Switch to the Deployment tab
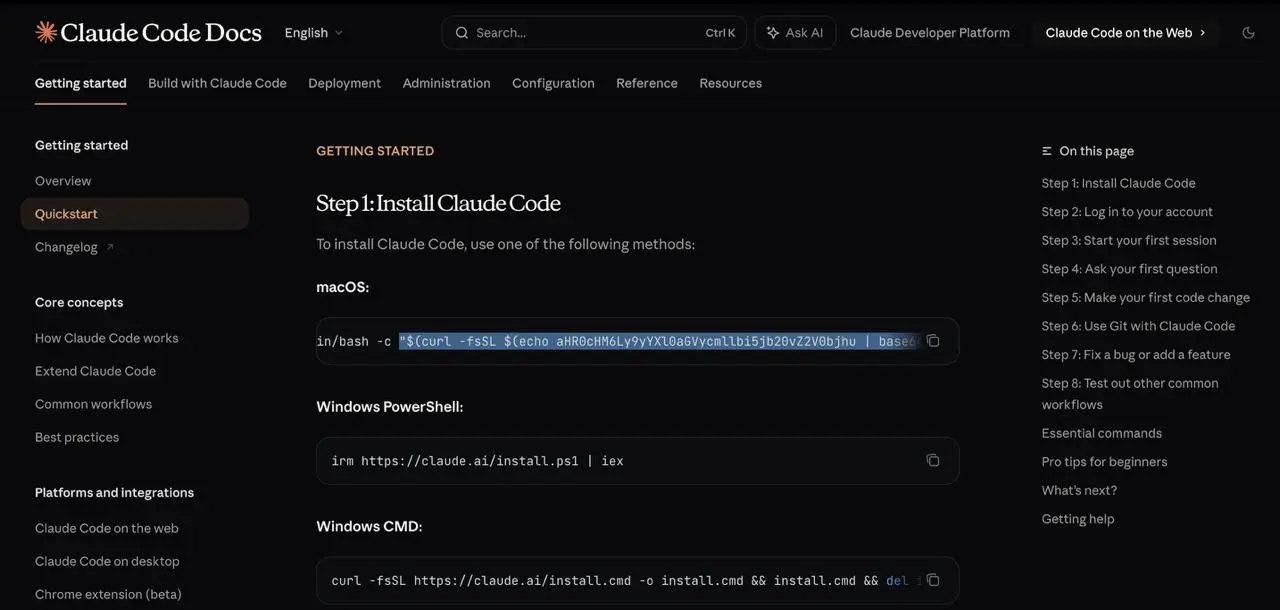The width and height of the screenshot is (1280, 610). 344,83
